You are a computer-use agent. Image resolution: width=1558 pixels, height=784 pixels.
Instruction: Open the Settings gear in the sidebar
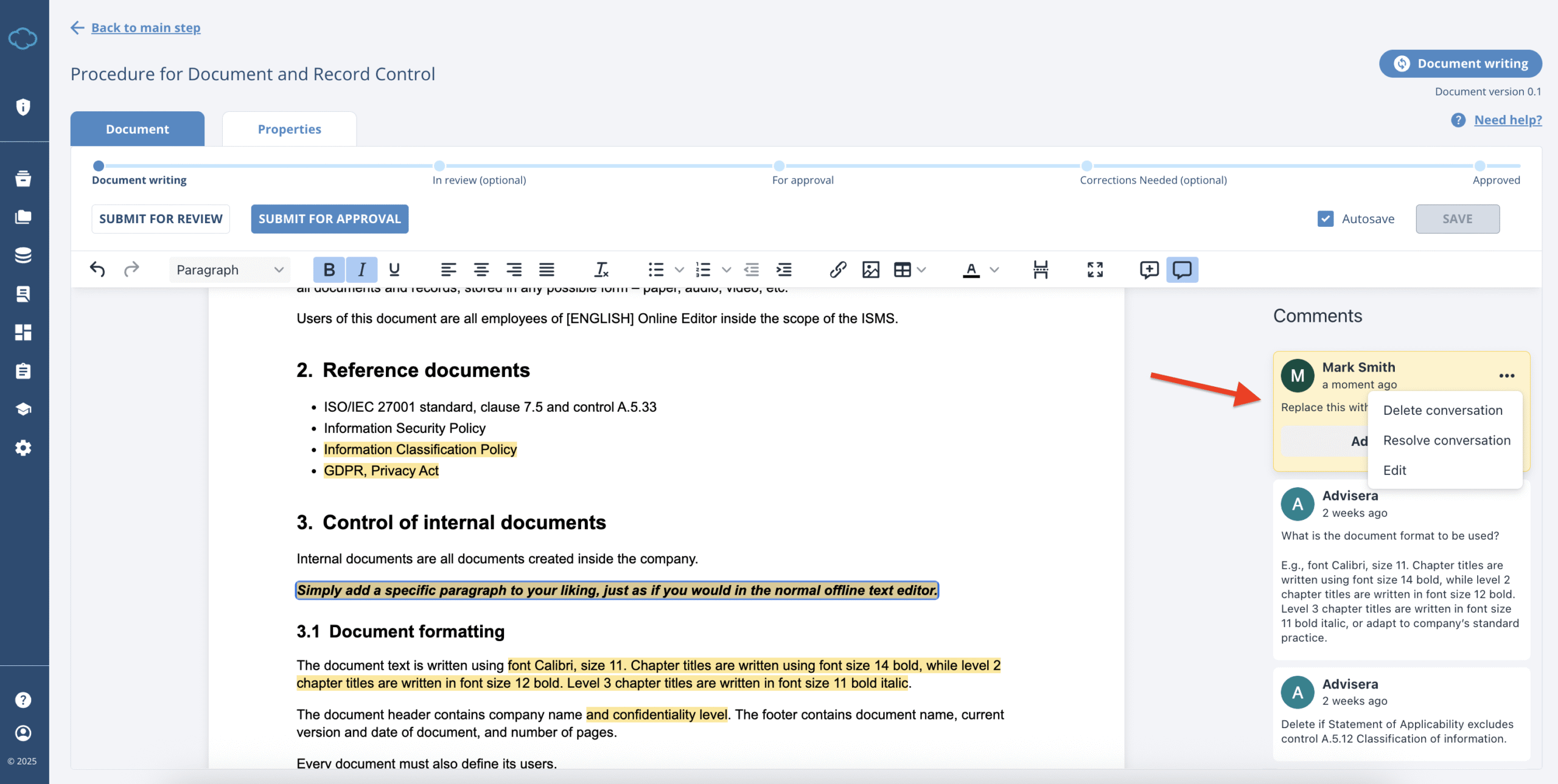click(x=23, y=448)
